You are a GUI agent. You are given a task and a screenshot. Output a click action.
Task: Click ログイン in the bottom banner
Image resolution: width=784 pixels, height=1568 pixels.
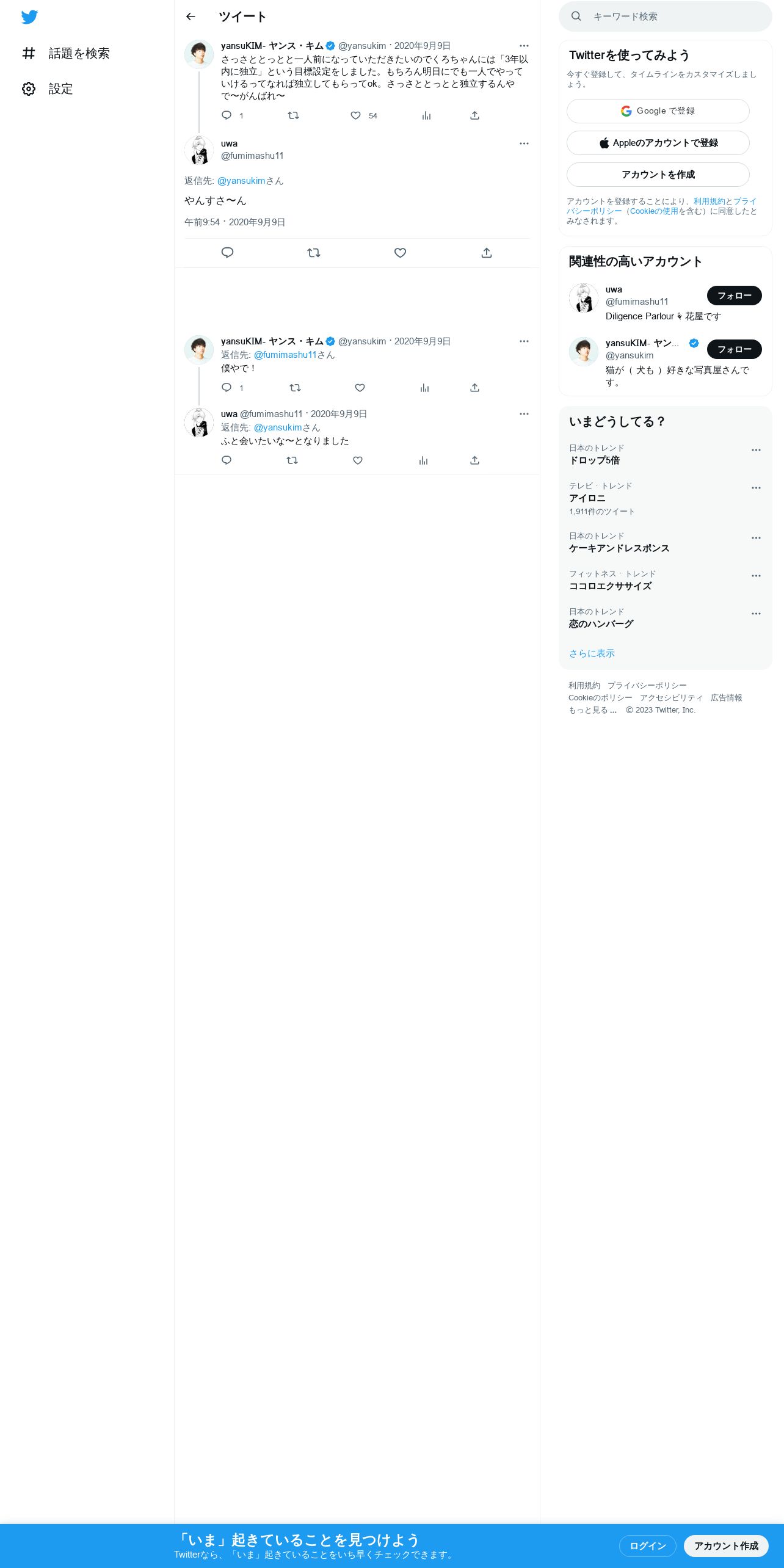[647, 1546]
